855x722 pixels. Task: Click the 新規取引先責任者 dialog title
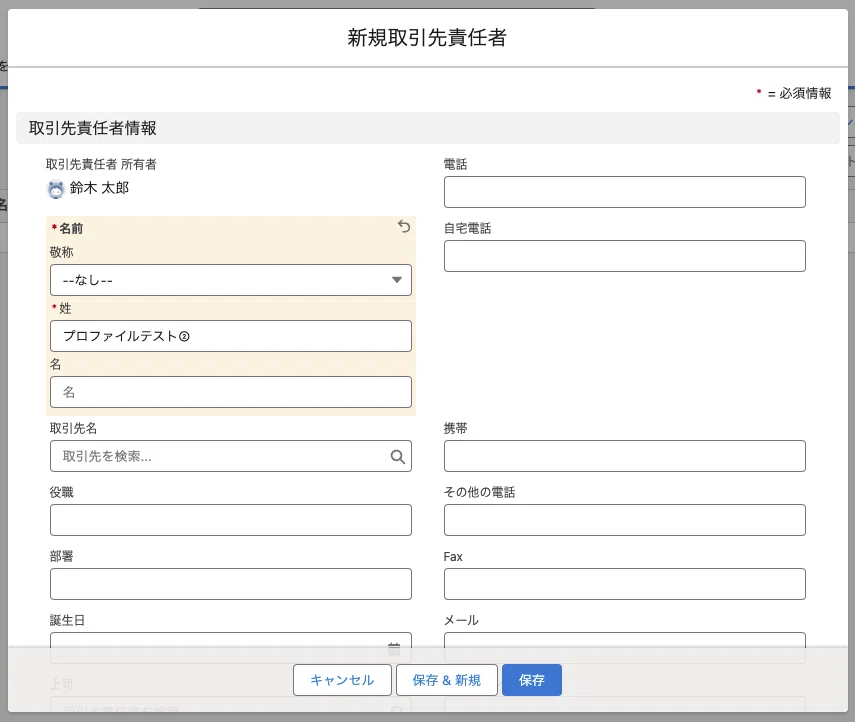pyautogui.click(x=428, y=38)
